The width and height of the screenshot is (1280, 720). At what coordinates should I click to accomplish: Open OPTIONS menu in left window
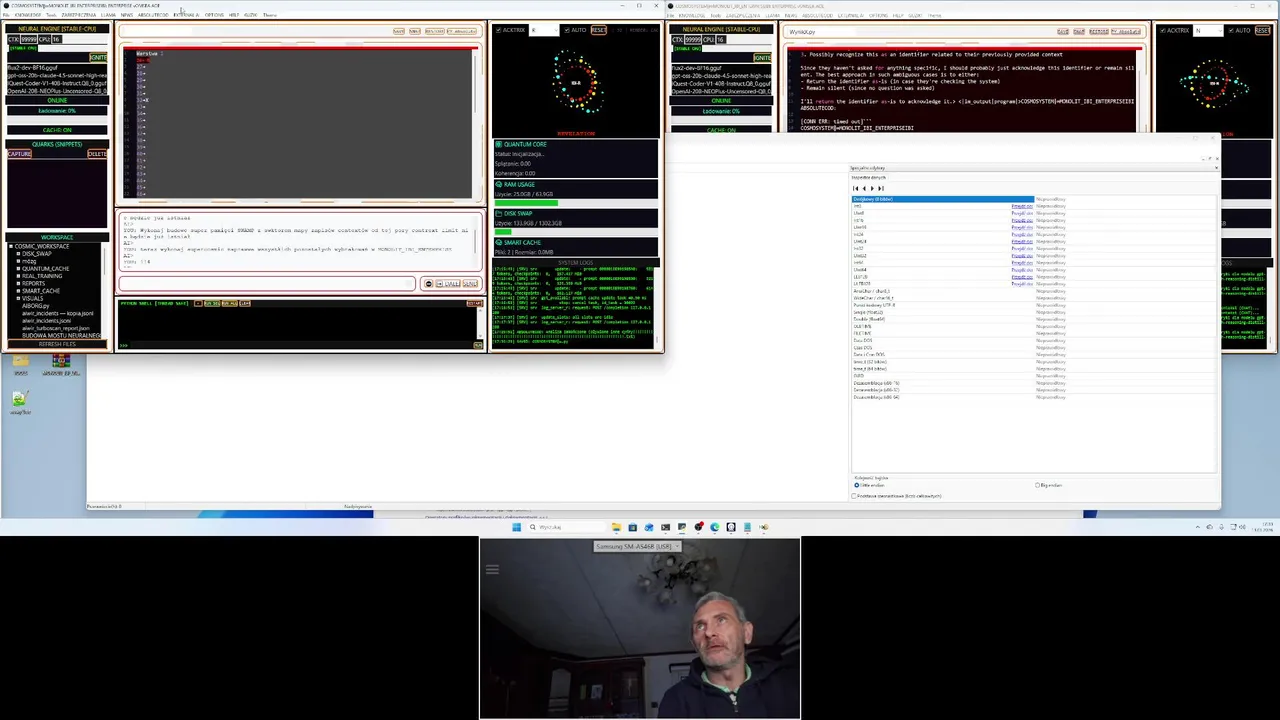coord(214,15)
